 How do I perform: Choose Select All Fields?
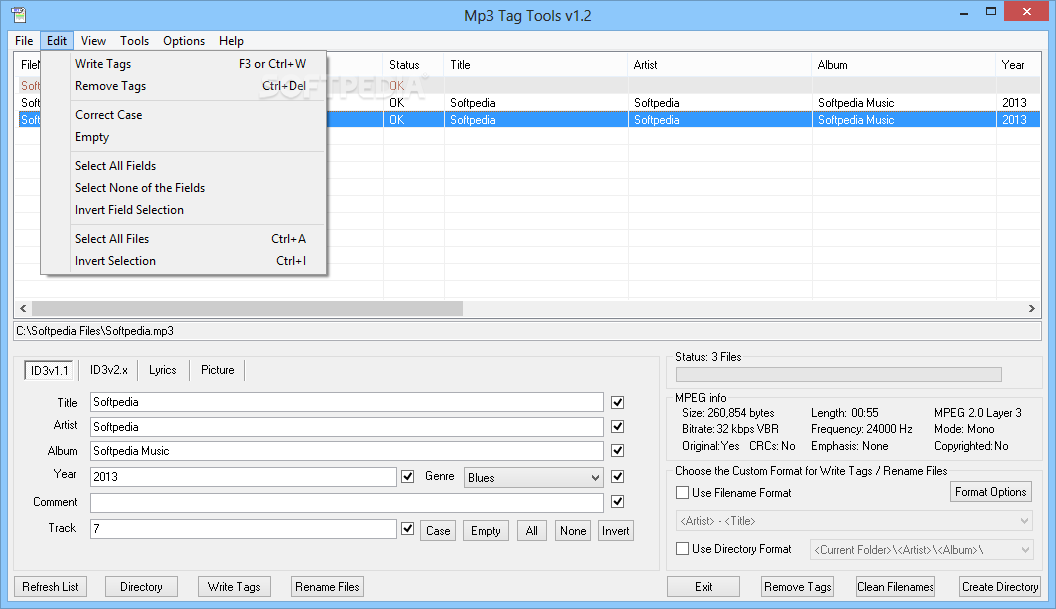coord(184,166)
